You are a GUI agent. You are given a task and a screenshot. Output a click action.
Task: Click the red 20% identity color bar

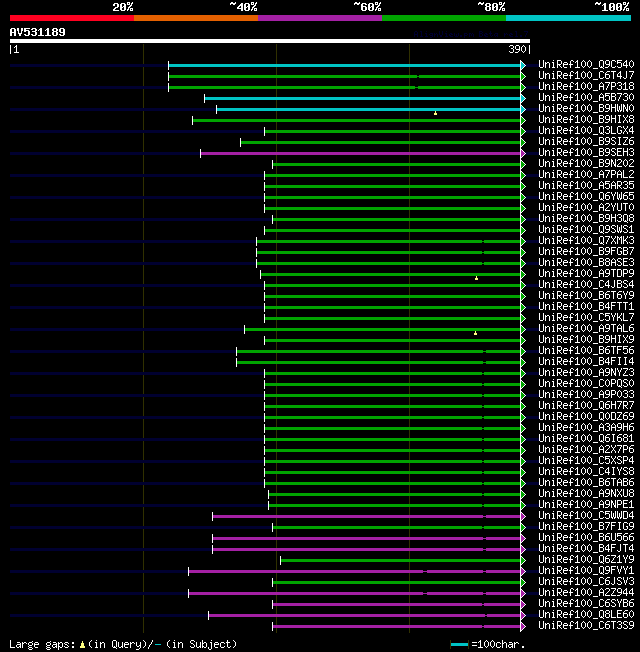click(x=72, y=18)
